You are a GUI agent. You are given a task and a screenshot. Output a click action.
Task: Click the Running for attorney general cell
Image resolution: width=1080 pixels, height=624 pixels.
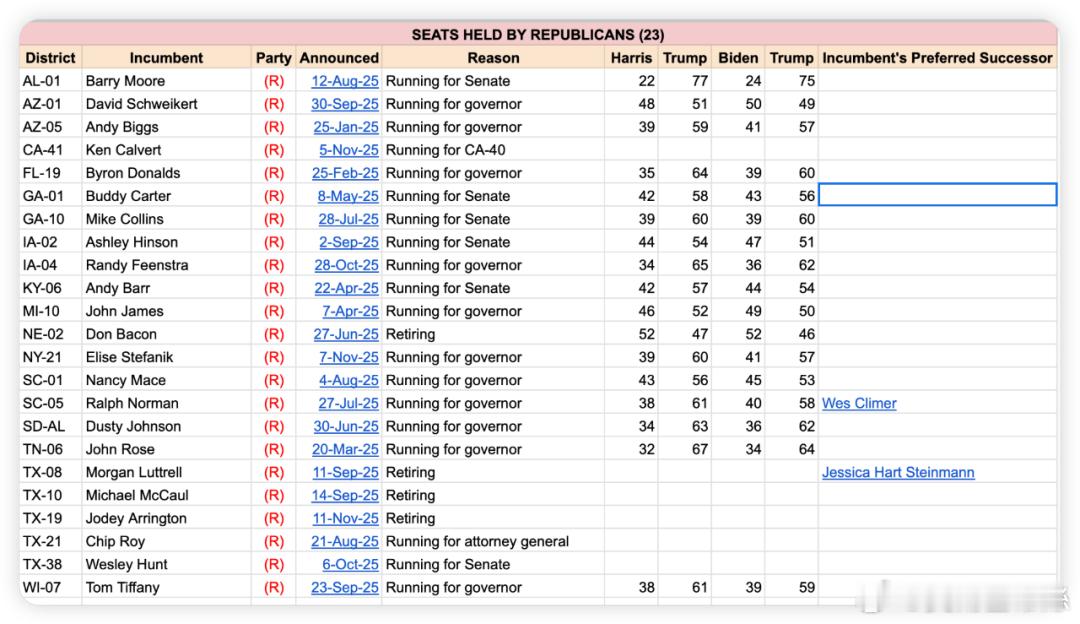click(x=493, y=541)
